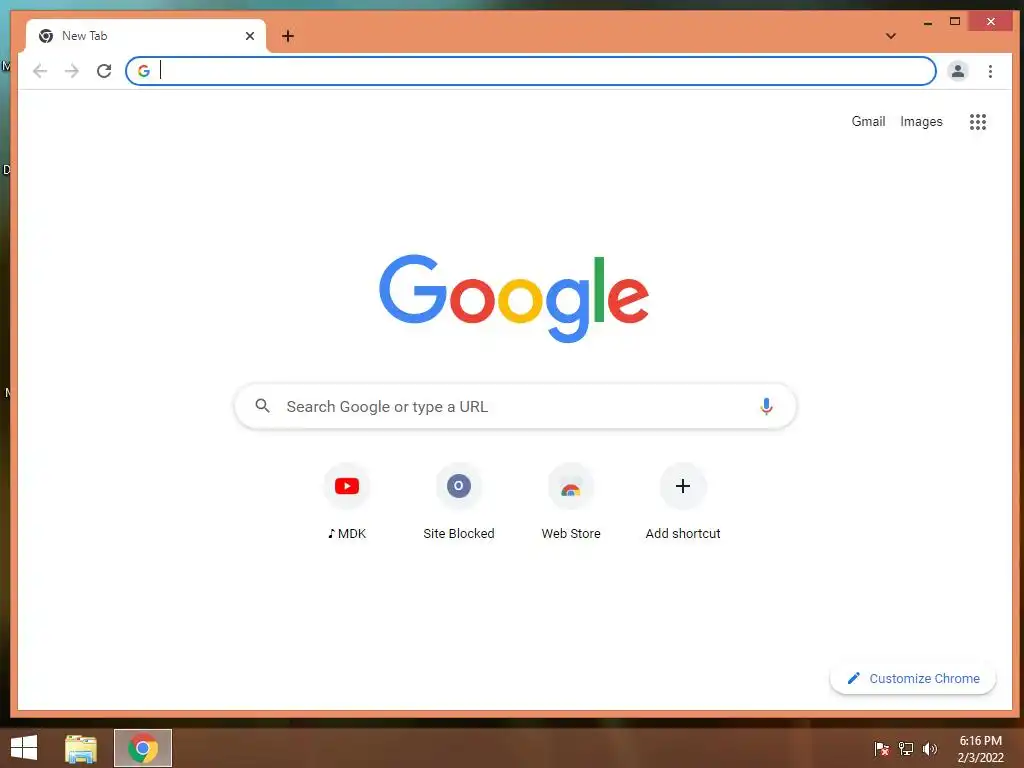Image resolution: width=1024 pixels, height=768 pixels.
Task: Open the Chrome three-dot menu
Action: [990, 71]
